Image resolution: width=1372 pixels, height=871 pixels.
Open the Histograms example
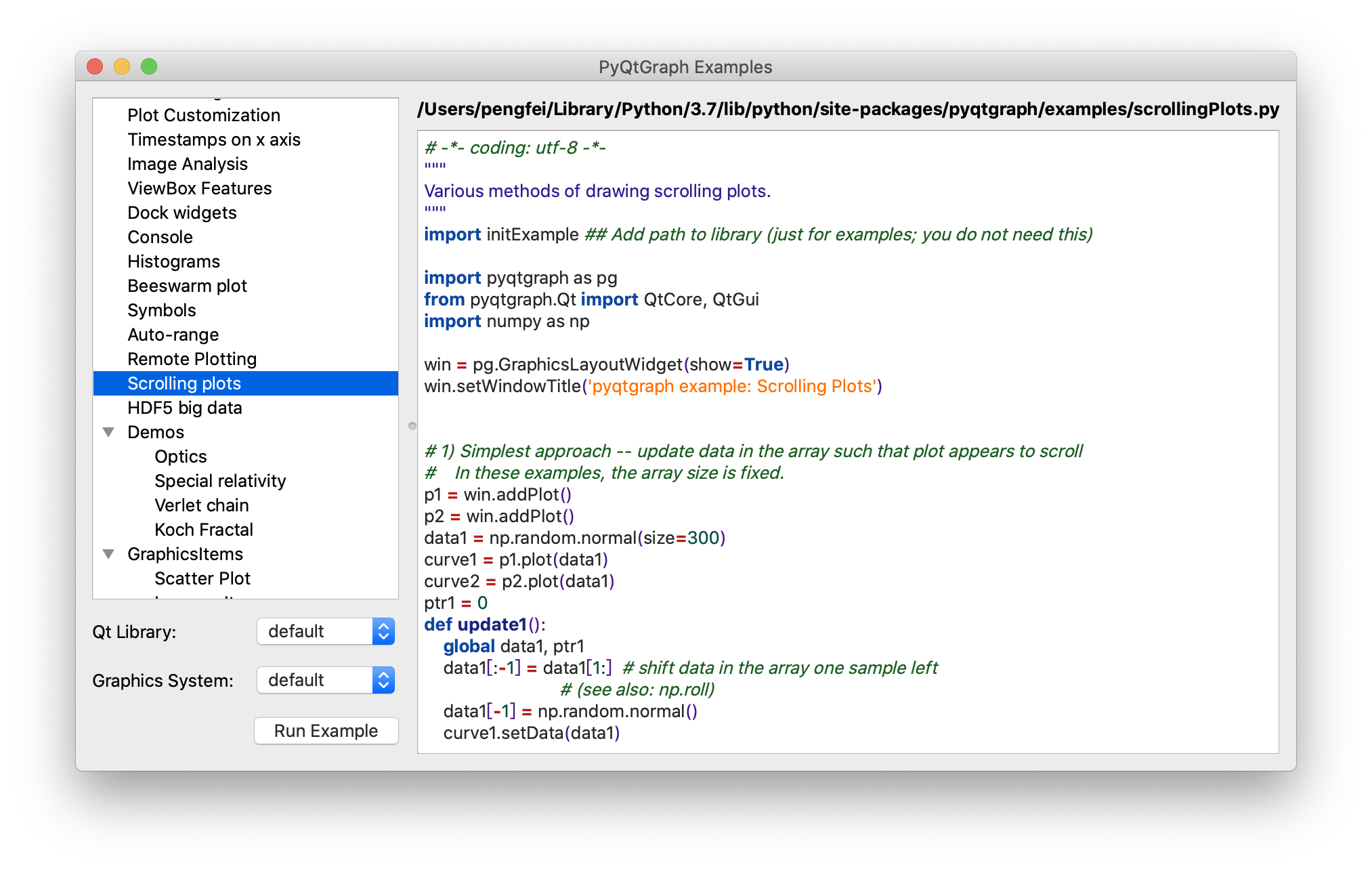[173, 261]
